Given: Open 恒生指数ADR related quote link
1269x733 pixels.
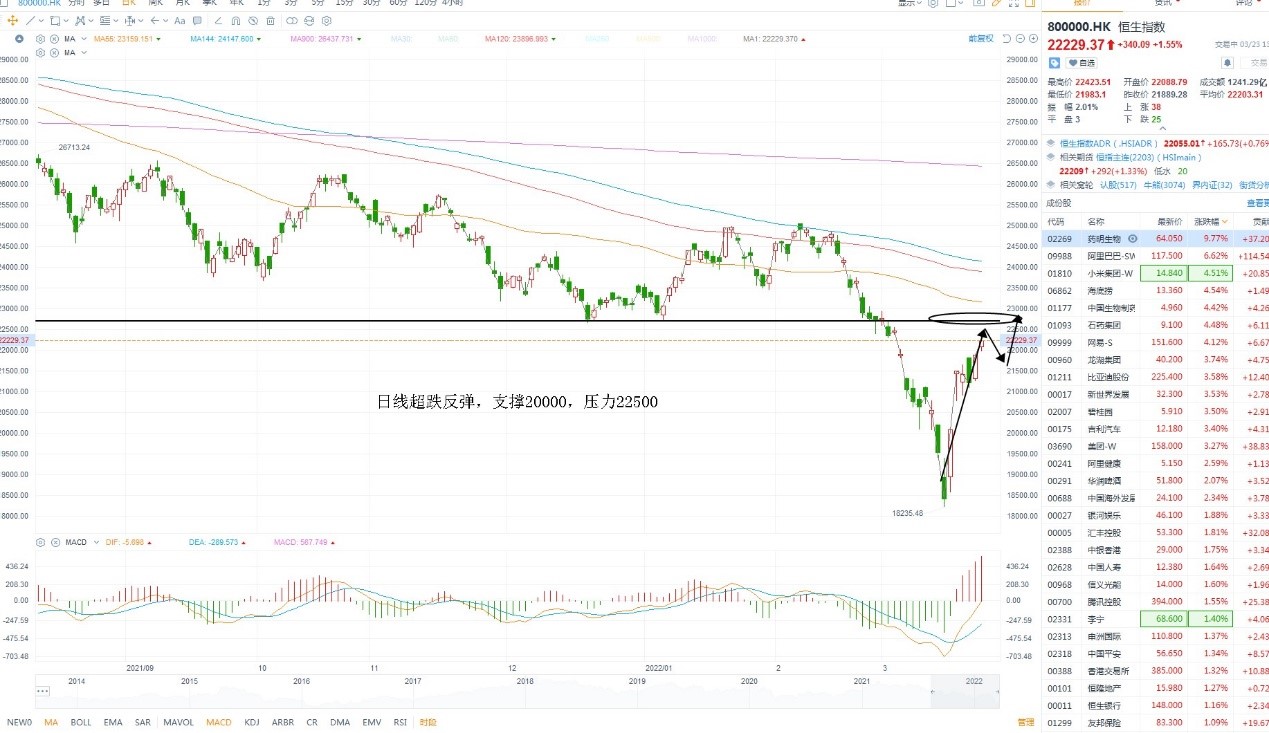Looking at the screenshot, I should point(1108,143).
